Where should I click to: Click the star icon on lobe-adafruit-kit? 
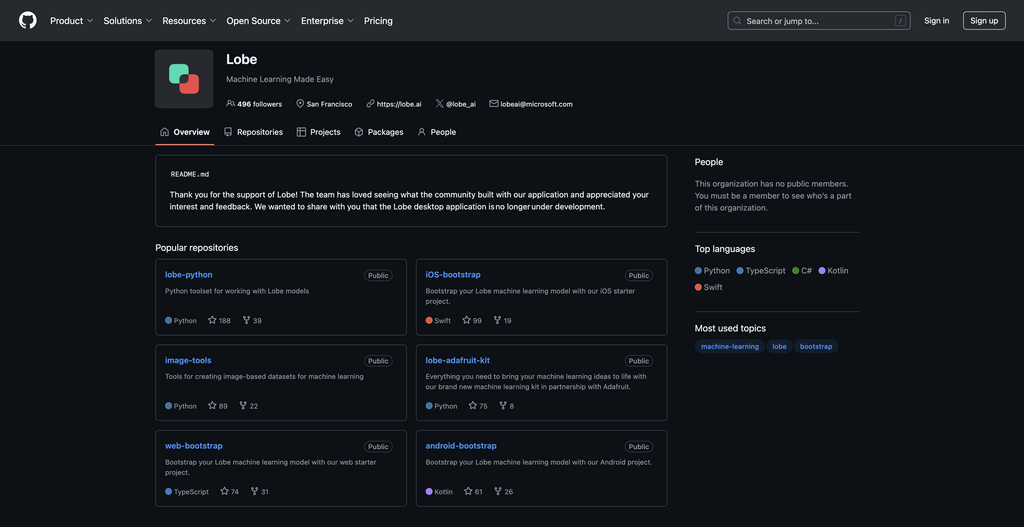coord(473,406)
